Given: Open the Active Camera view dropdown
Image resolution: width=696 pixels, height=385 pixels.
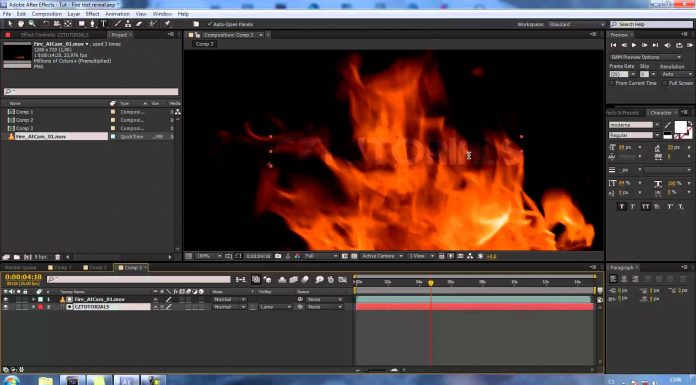Looking at the screenshot, I should tap(382, 256).
